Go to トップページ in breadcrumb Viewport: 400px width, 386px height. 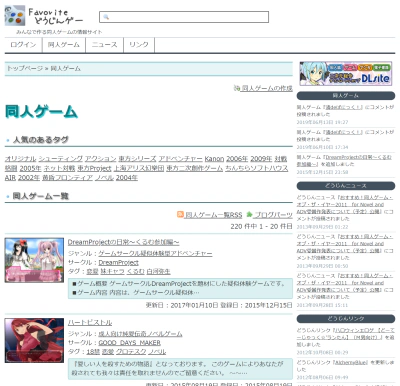coord(25,68)
